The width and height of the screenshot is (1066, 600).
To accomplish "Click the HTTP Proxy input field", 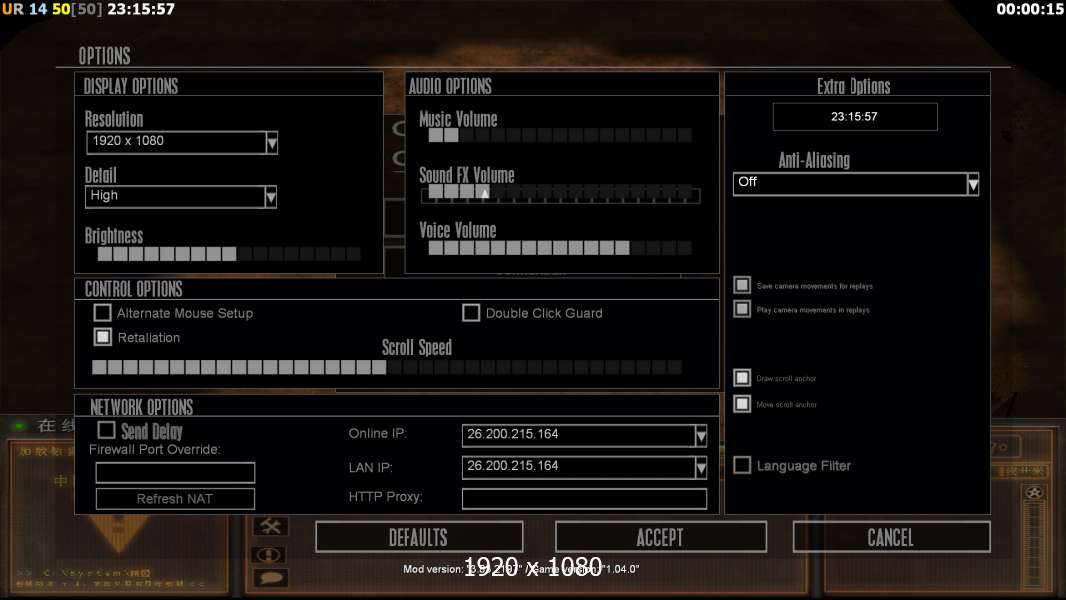I will point(585,499).
